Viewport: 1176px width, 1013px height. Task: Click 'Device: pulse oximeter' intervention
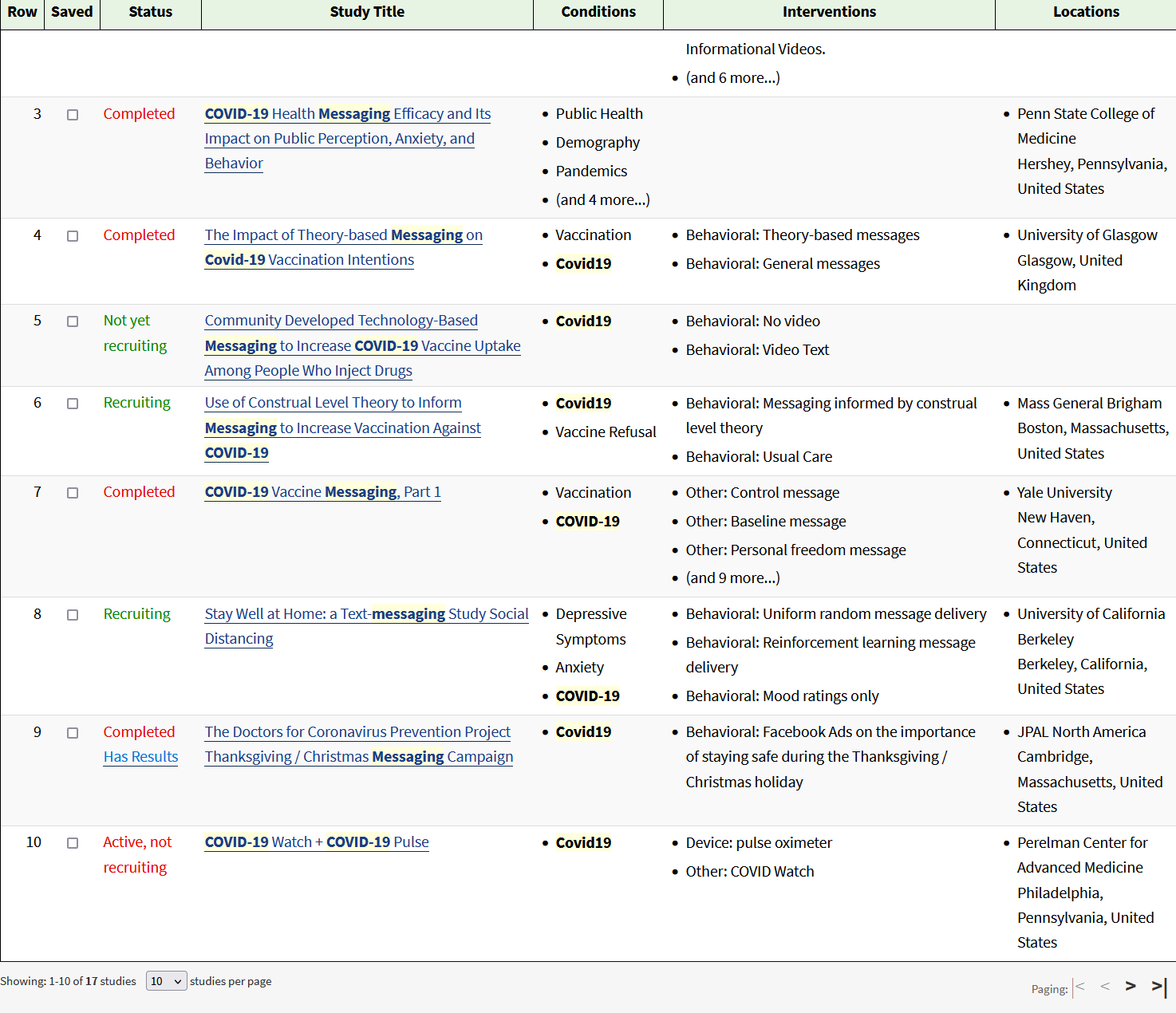coord(759,843)
